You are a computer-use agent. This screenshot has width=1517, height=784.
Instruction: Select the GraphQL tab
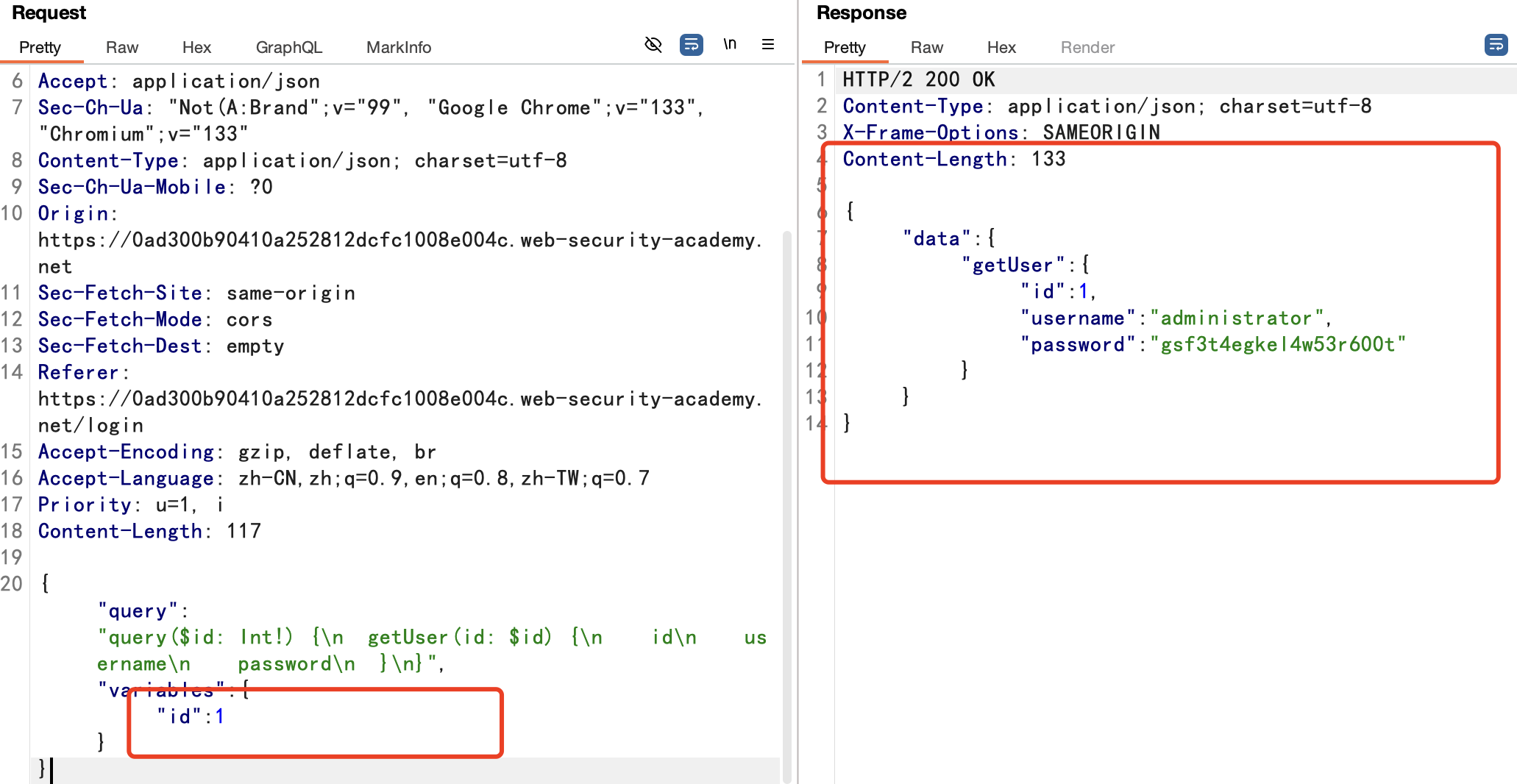pyautogui.click(x=288, y=48)
